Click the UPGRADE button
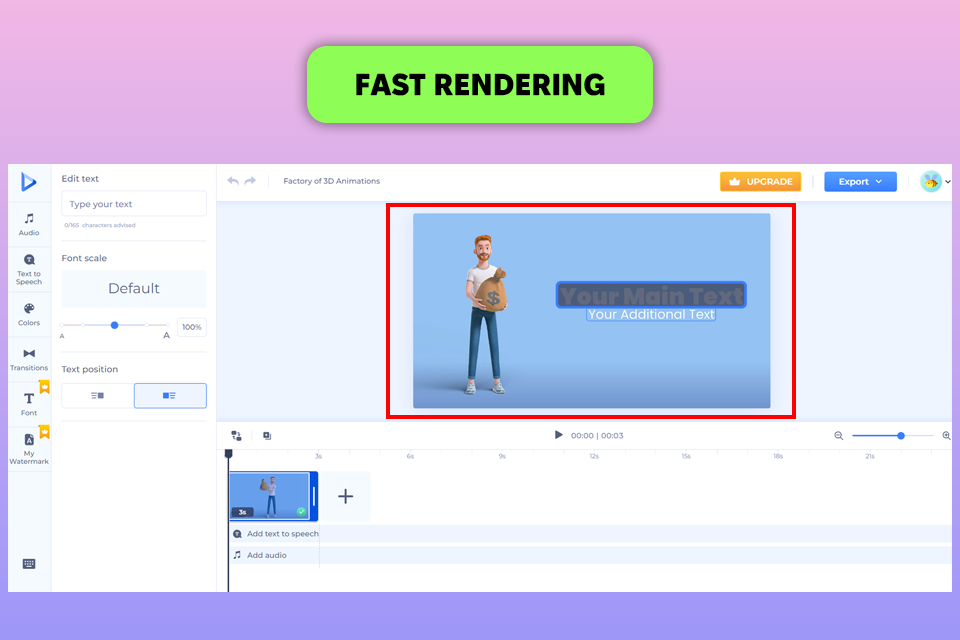 pyautogui.click(x=760, y=181)
